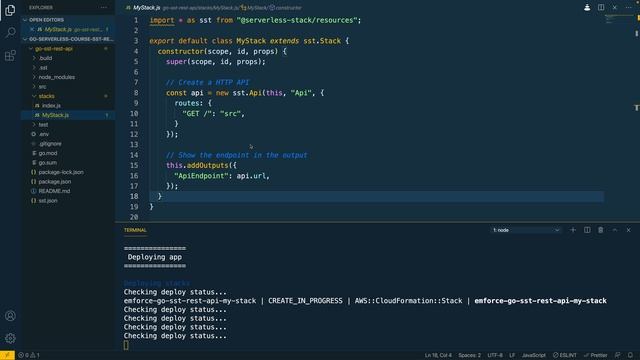Screen dimensions: 640x360
Task: Open the terminal selector dropdown showing node
Action: [526, 230]
